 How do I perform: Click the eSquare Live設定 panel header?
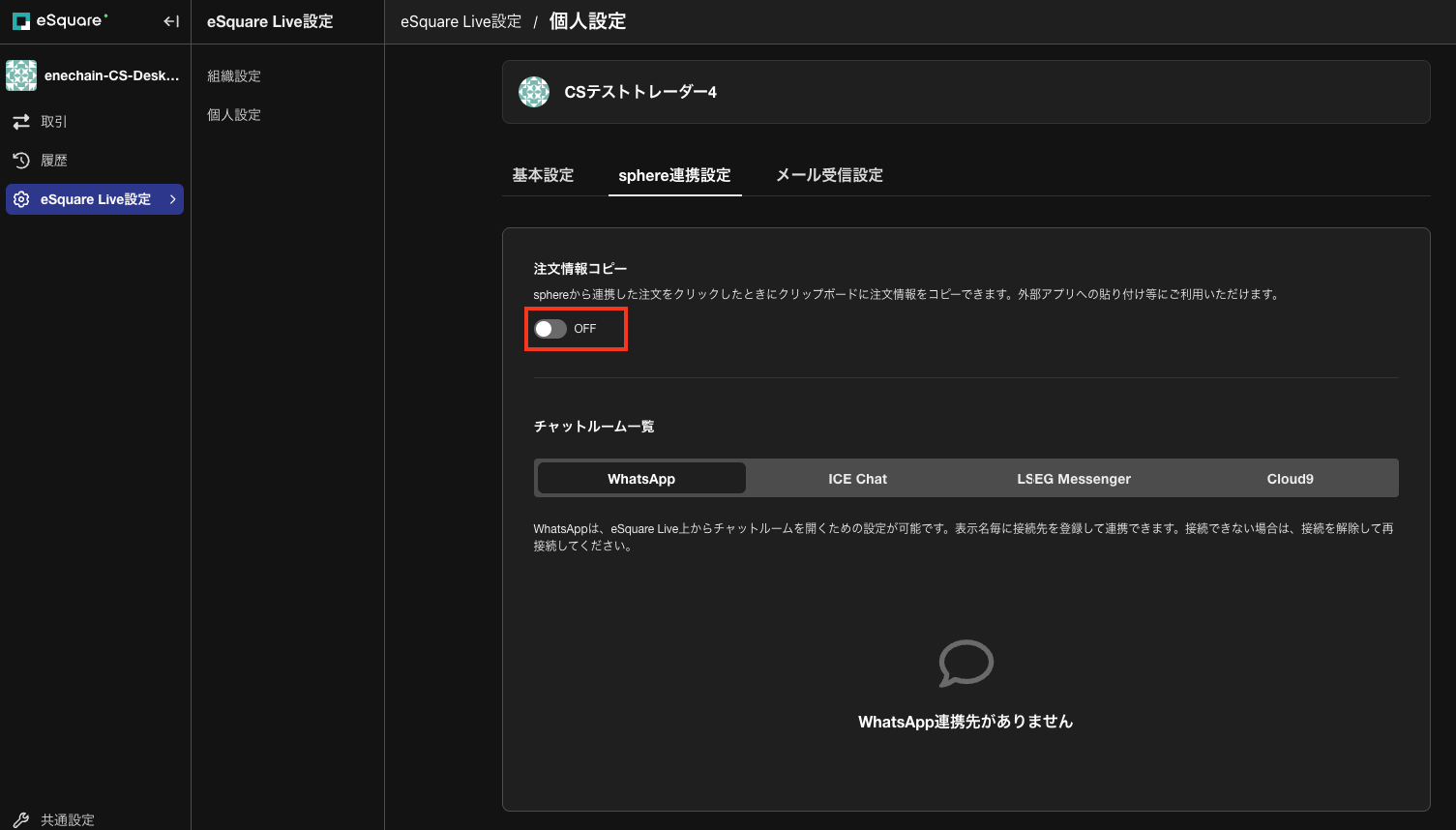click(x=270, y=21)
